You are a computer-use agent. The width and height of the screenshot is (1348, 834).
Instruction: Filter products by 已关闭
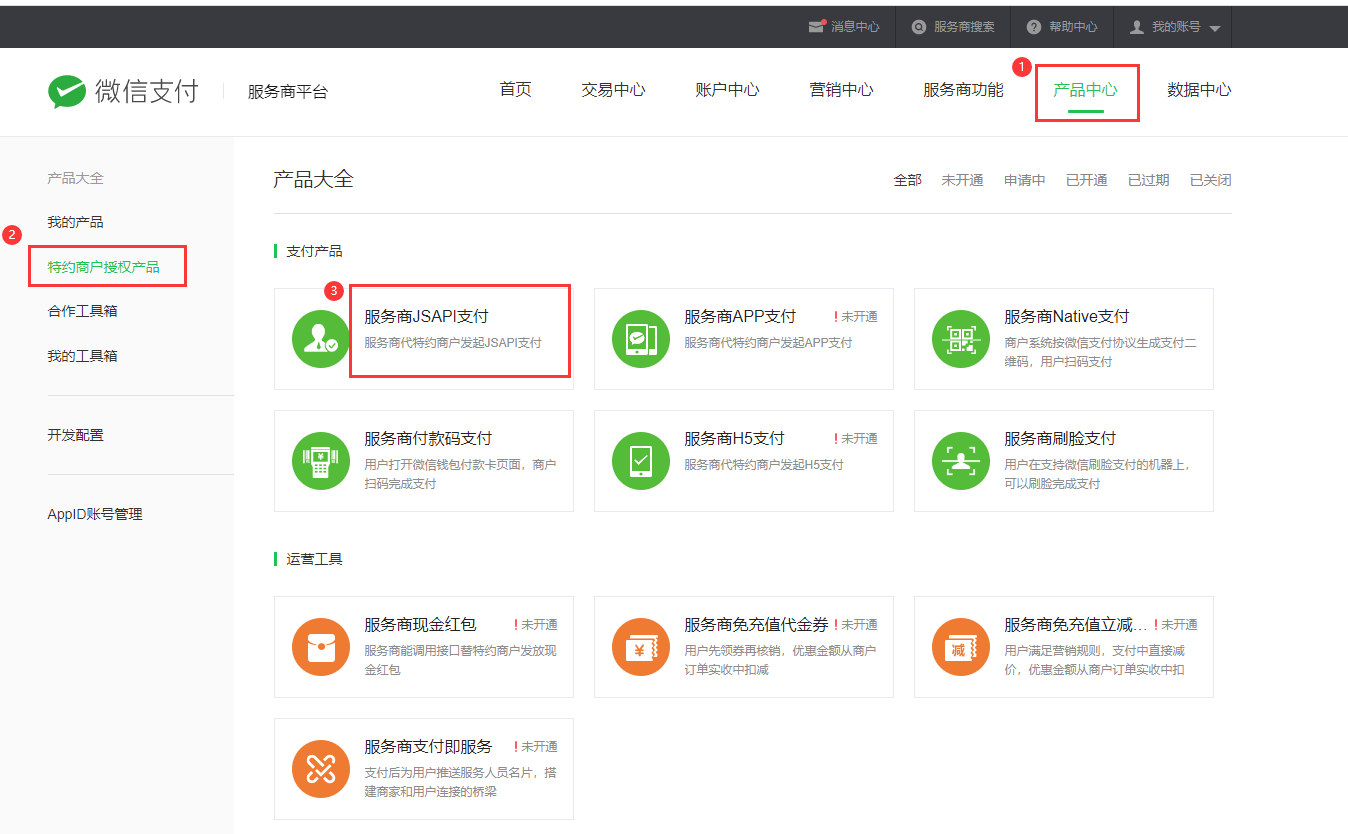click(1210, 180)
